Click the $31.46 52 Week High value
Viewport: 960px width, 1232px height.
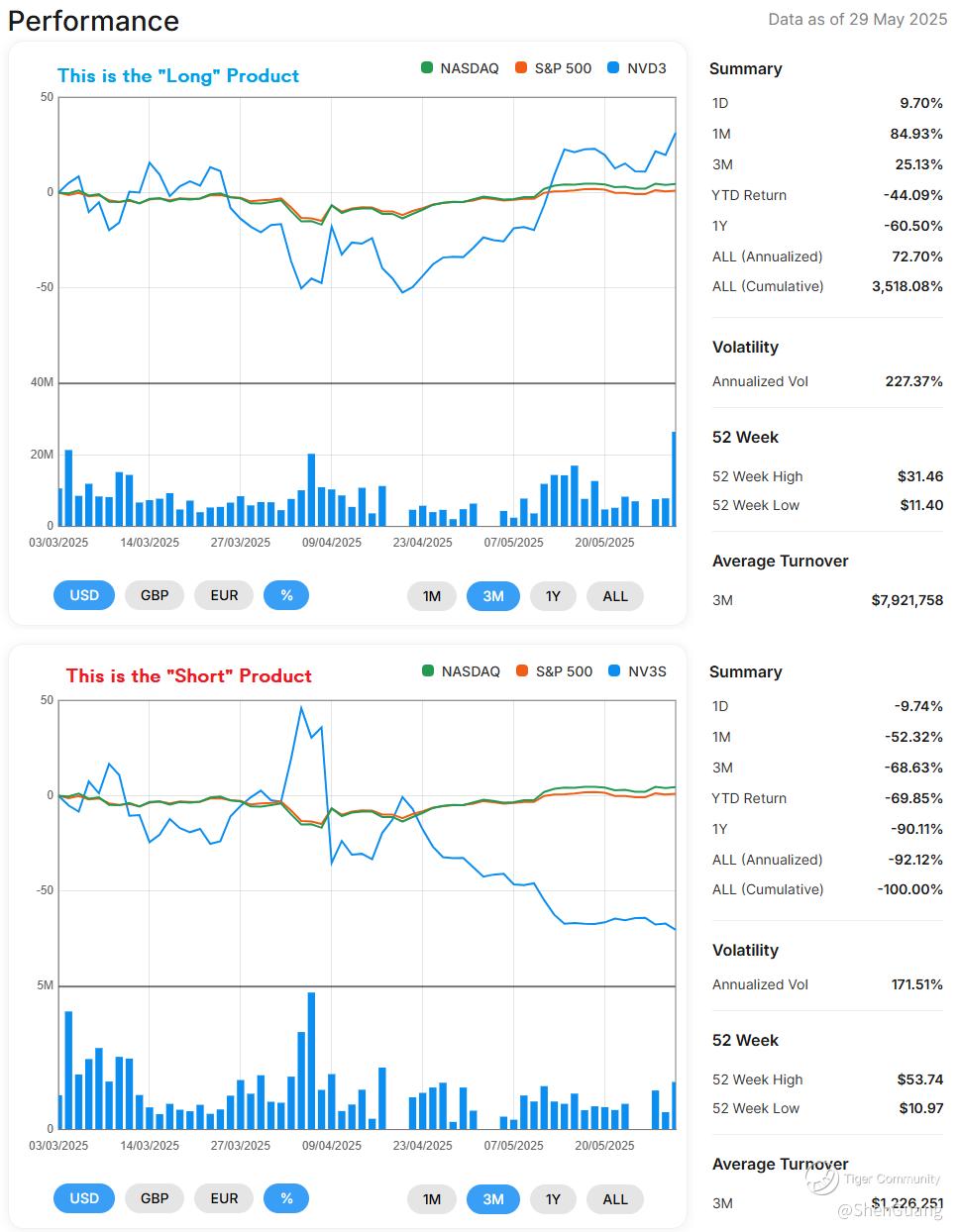coord(920,476)
